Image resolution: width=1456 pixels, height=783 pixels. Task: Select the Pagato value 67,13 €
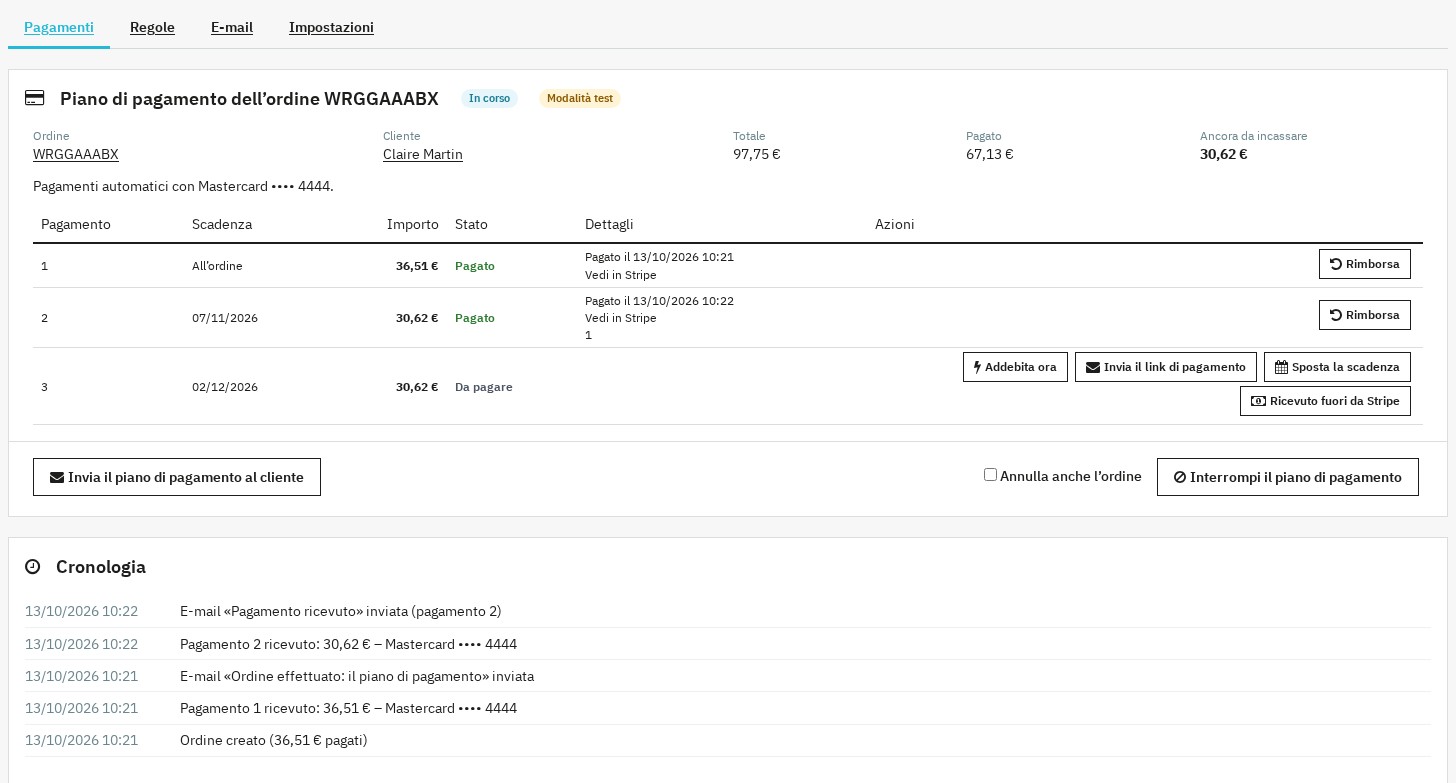[x=989, y=154]
